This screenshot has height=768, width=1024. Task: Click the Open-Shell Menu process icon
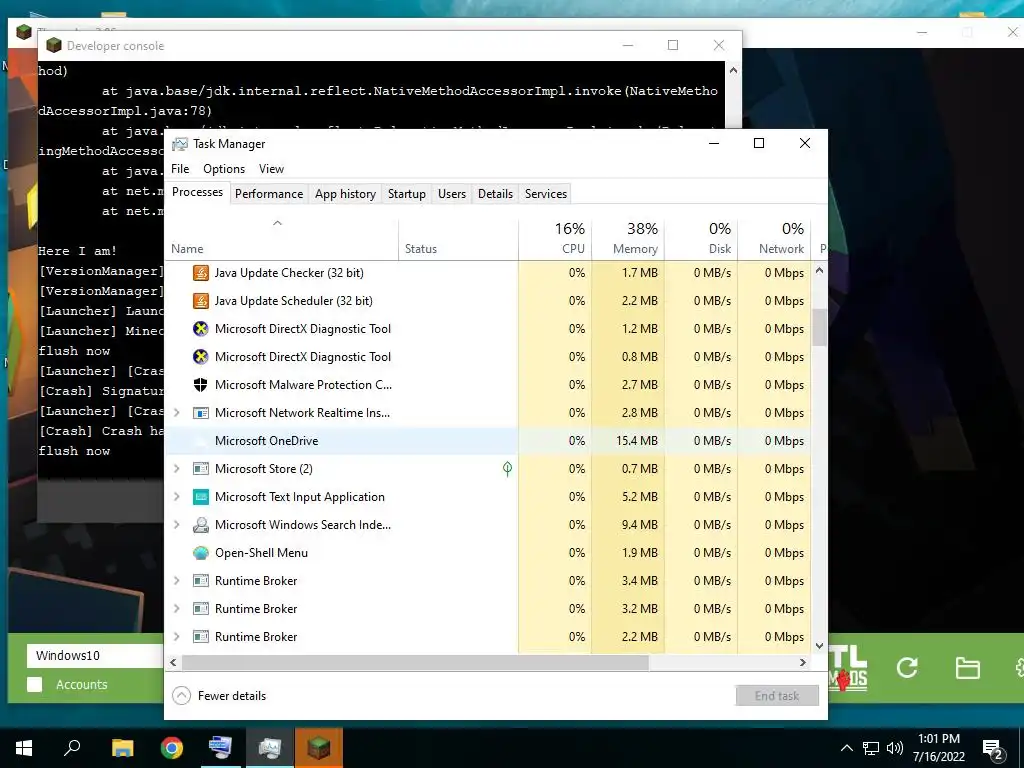point(200,553)
